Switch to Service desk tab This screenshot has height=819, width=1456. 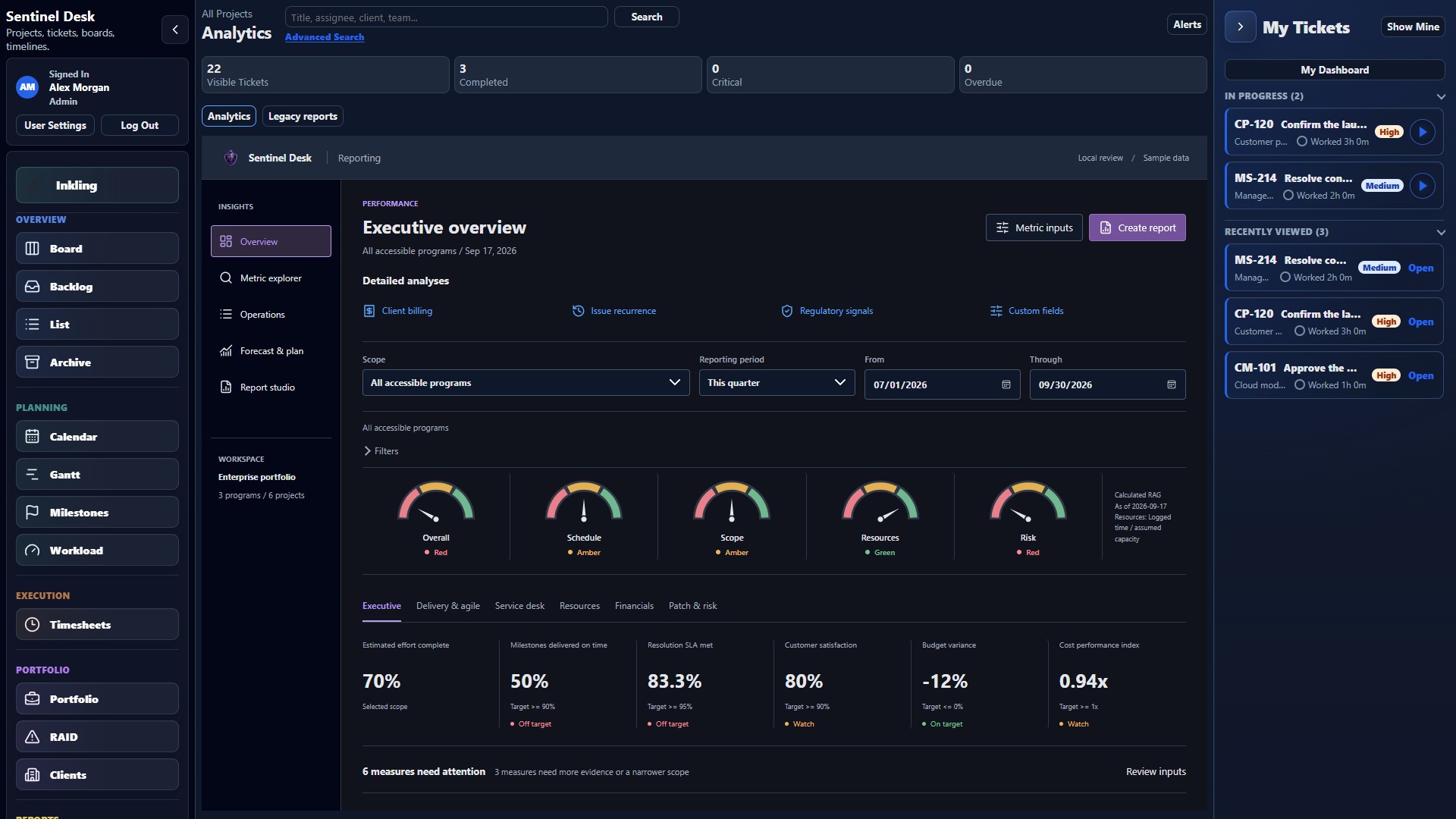pos(519,606)
